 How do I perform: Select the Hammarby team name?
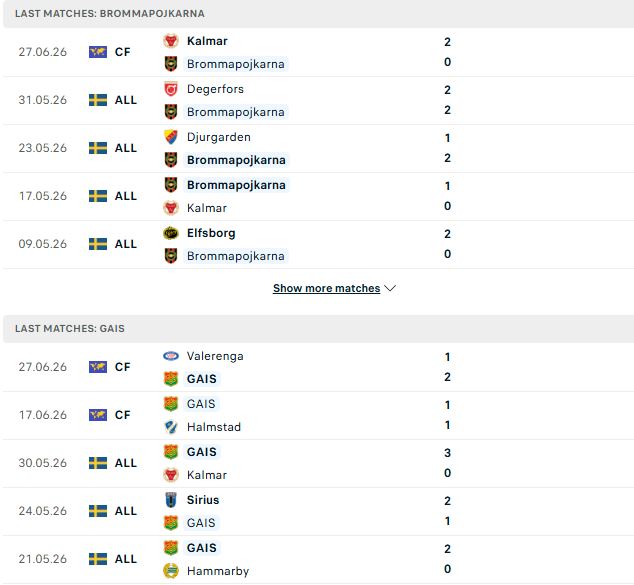pos(218,571)
